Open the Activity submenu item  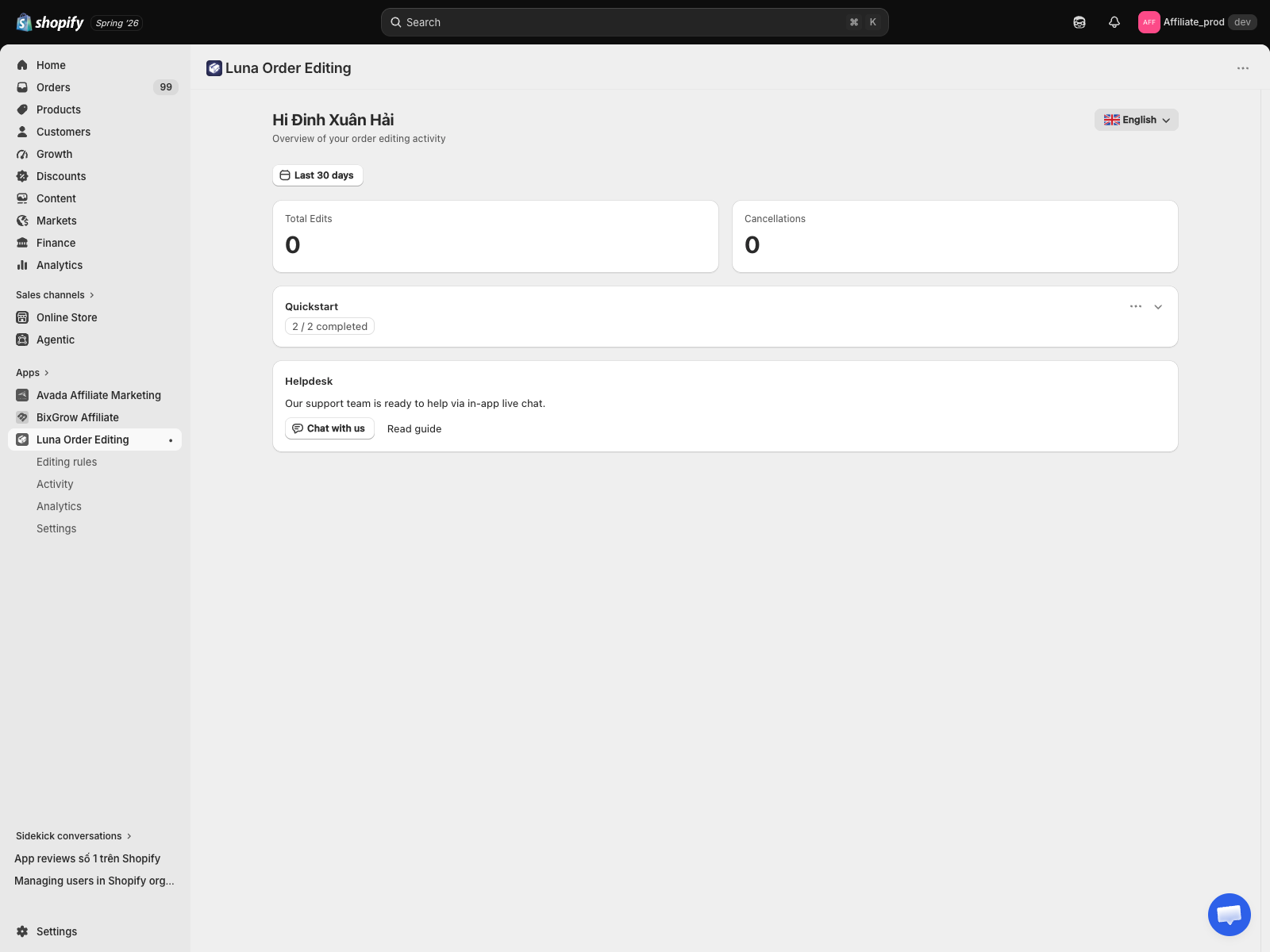point(55,484)
